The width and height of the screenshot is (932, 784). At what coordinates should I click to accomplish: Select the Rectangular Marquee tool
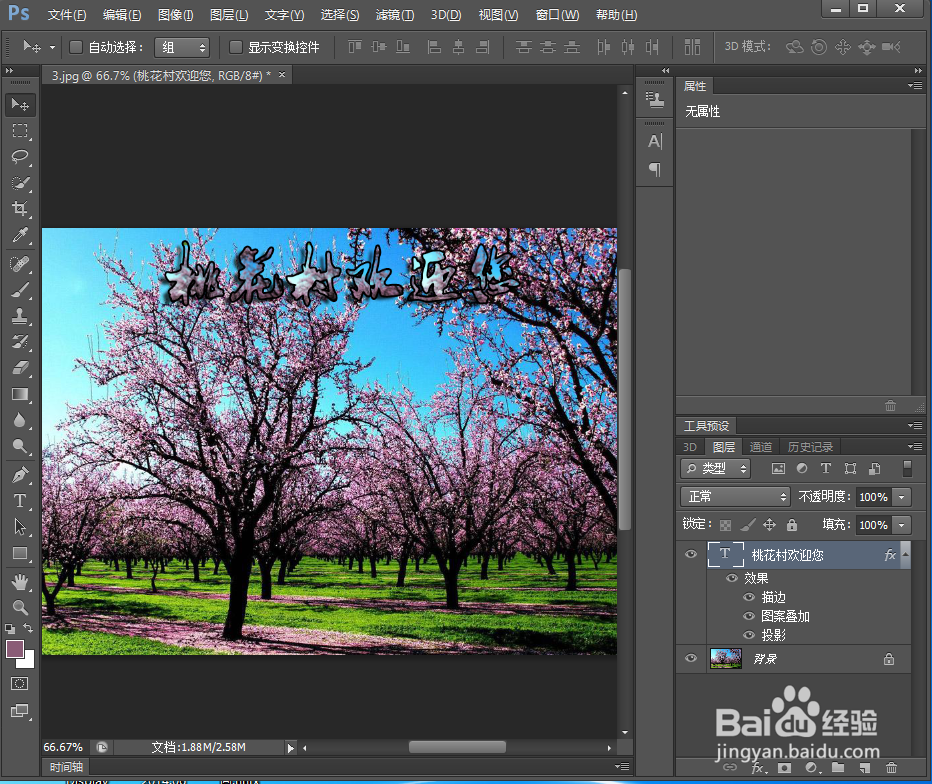20,131
